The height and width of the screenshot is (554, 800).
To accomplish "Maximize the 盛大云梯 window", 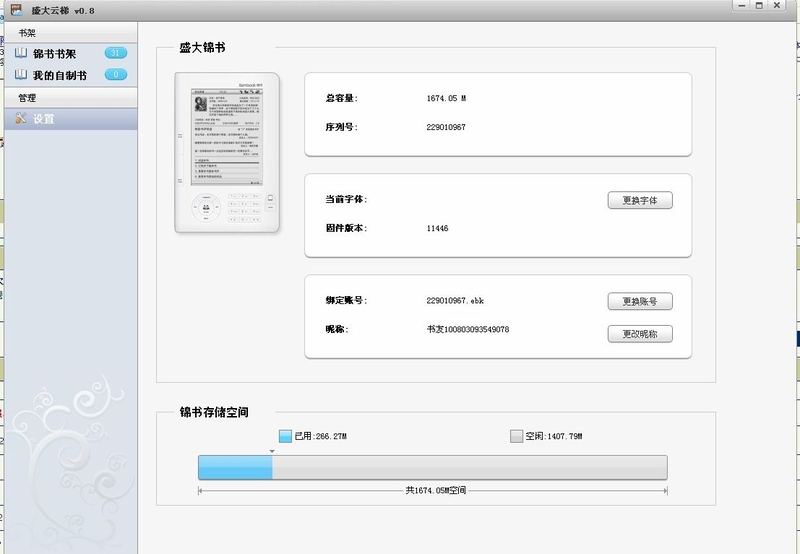I will 759,6.
